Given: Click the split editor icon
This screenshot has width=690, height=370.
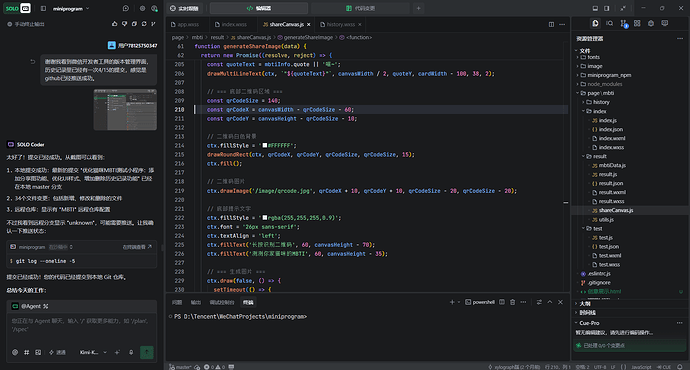Looking at the screenshot, I should (x=551, y=24).
